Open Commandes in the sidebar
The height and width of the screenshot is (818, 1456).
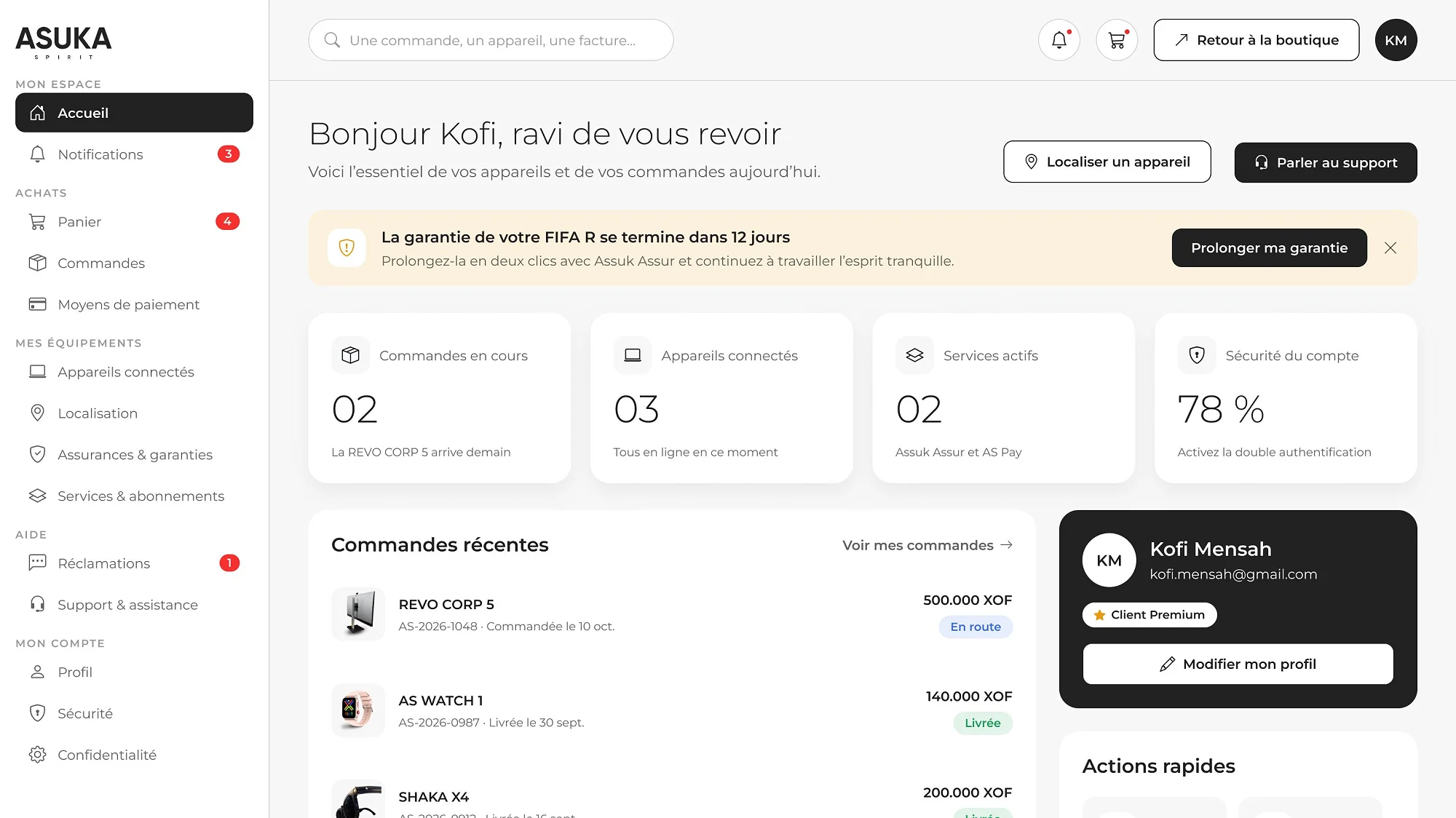[x=134, y=263]
